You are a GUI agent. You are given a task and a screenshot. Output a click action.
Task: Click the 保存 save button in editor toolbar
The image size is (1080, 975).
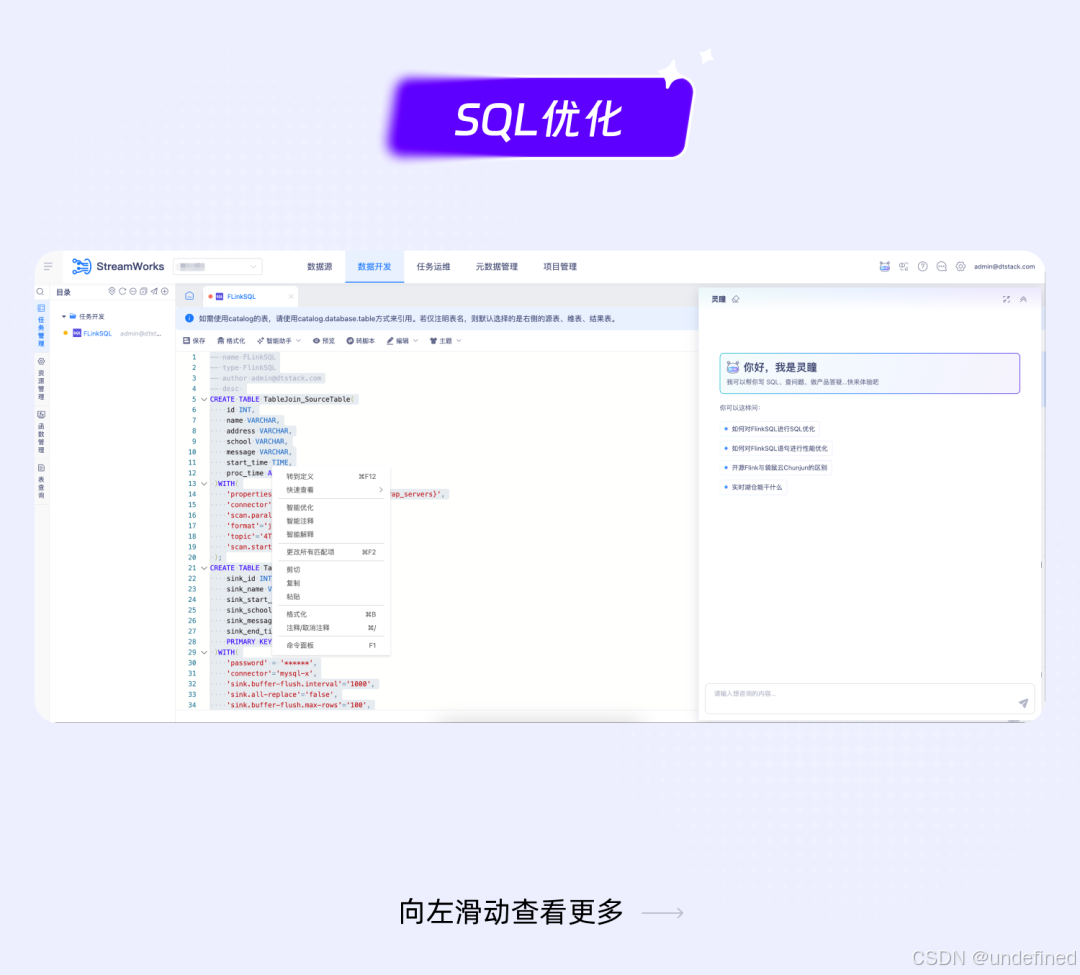(x=194, y=341)
